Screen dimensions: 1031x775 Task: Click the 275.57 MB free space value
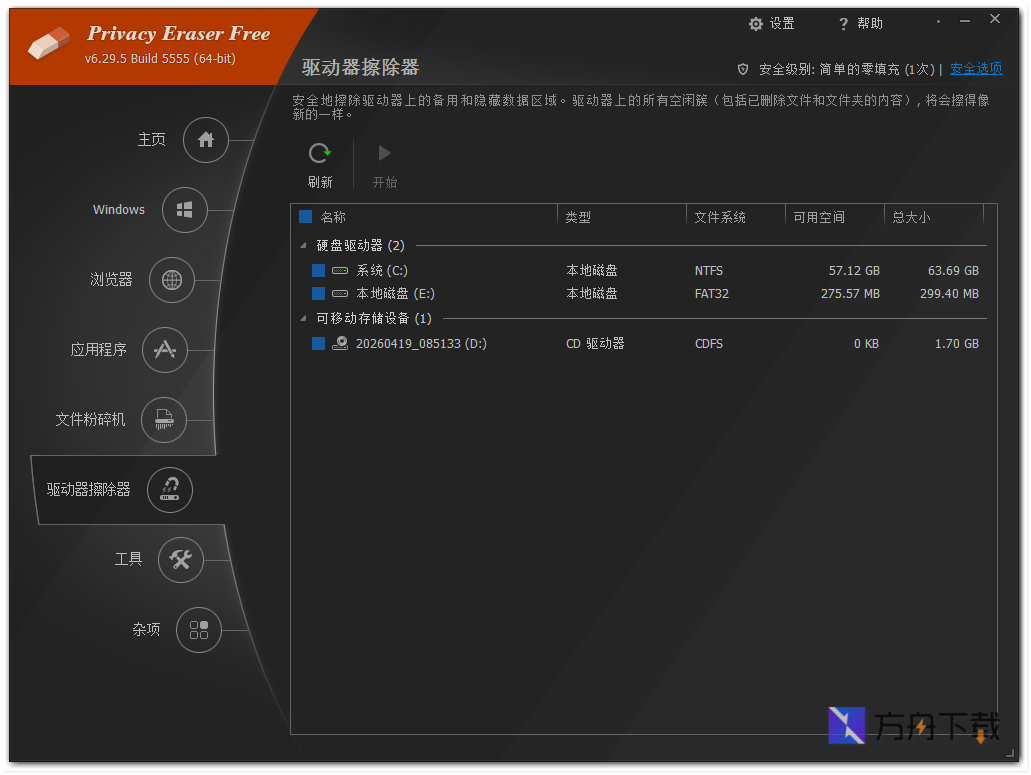[x=850, y=294]
